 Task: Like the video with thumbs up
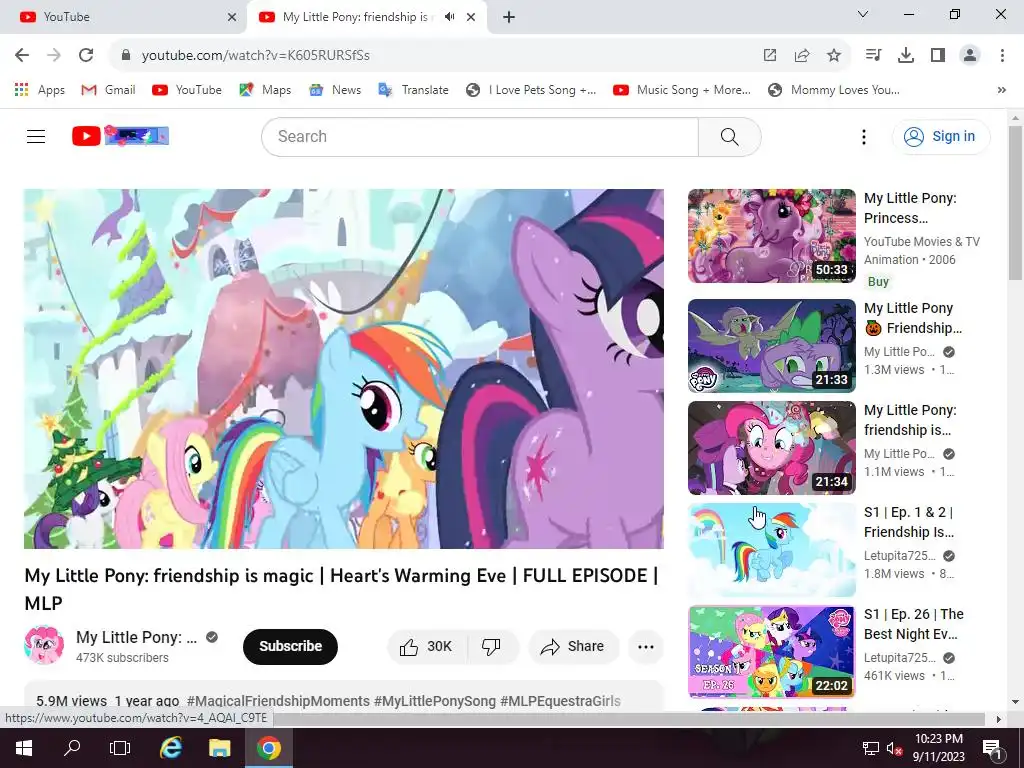(426, 647)
